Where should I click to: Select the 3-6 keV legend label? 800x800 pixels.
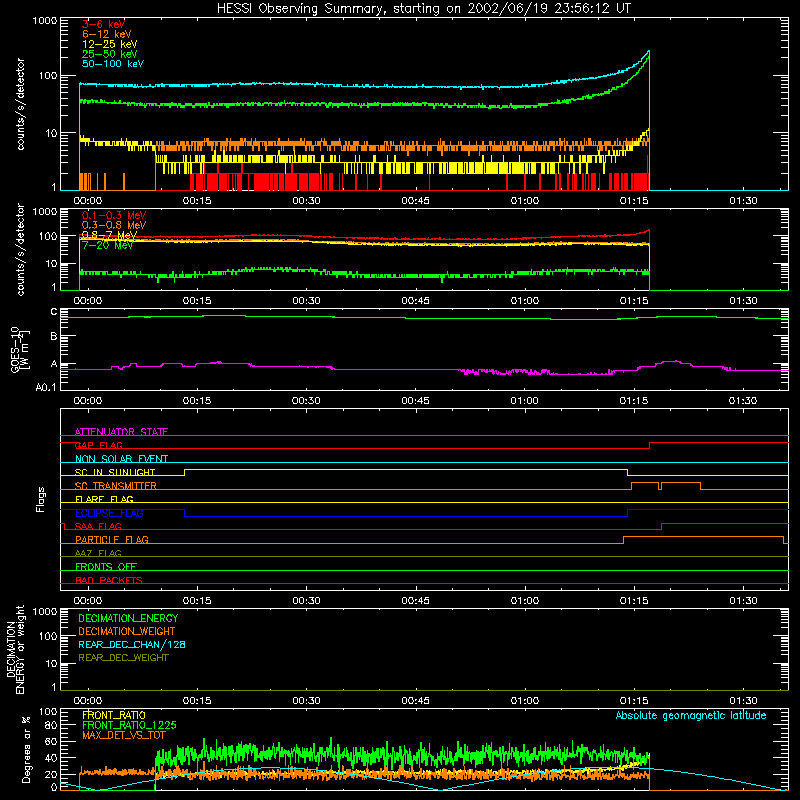[104, 24]
